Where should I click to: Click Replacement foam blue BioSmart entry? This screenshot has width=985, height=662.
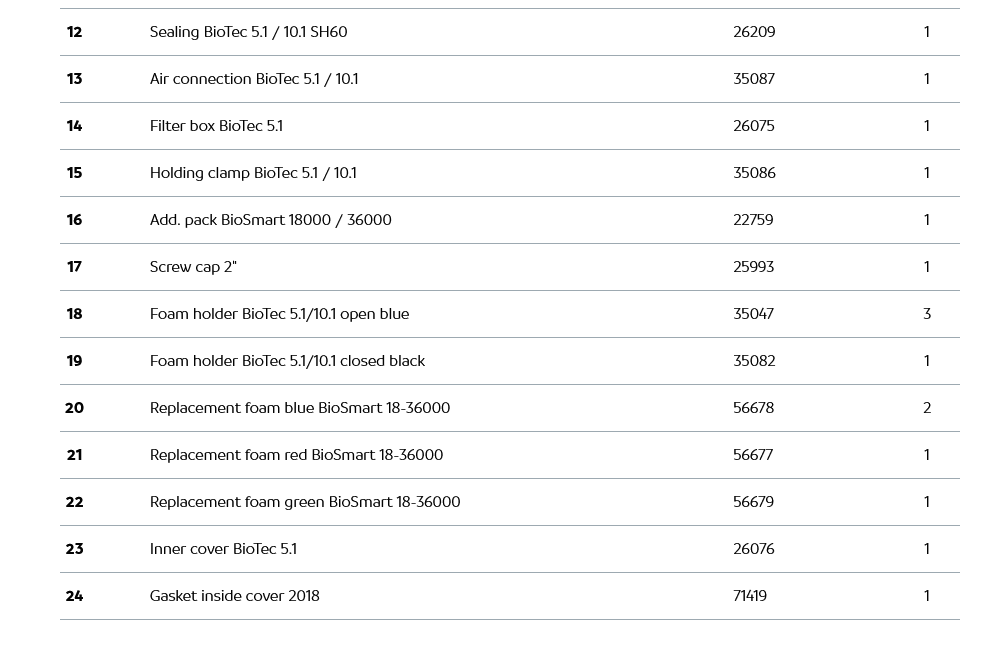300,408
